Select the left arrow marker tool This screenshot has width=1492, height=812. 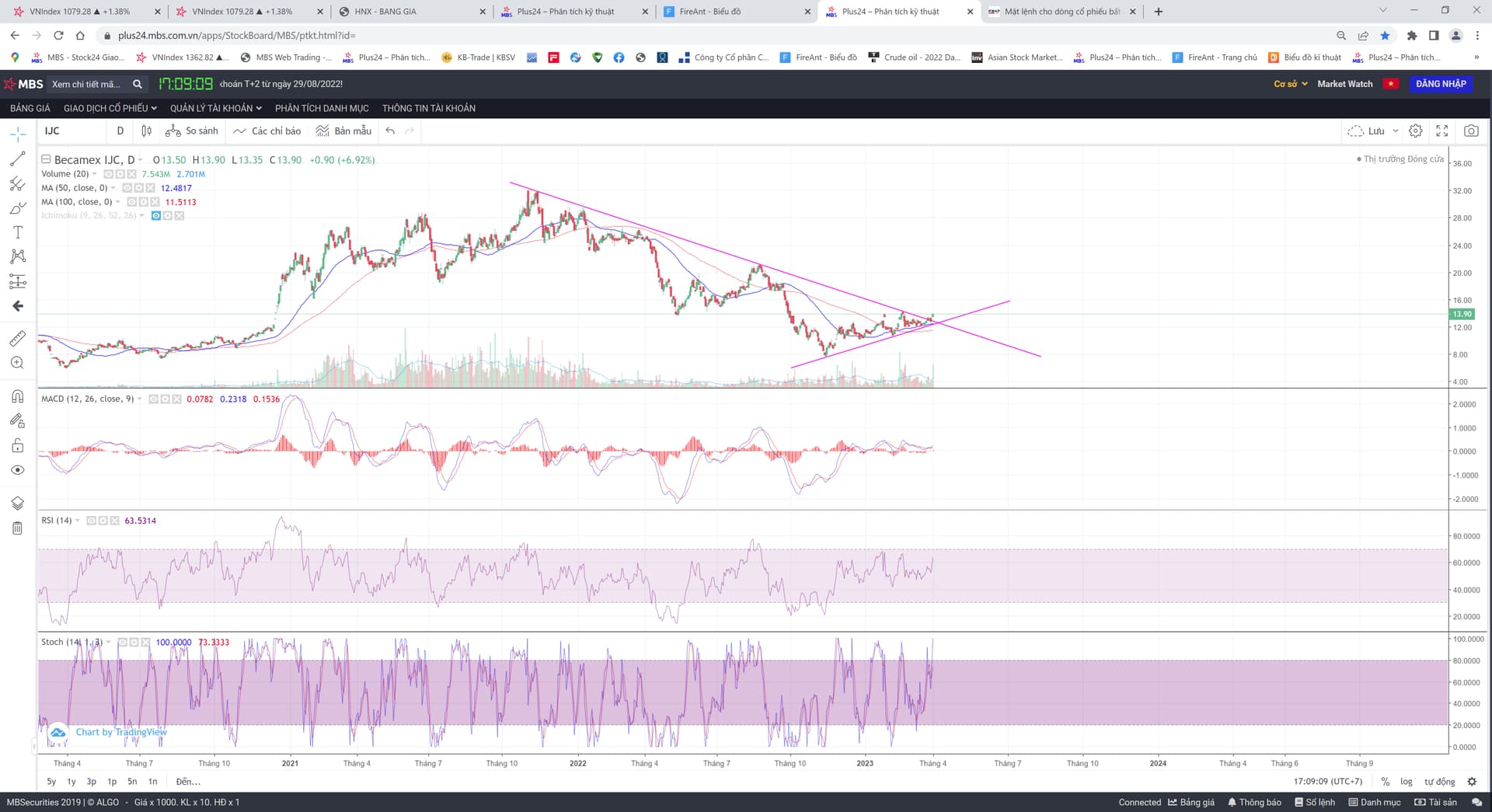[x=18, y=306]
